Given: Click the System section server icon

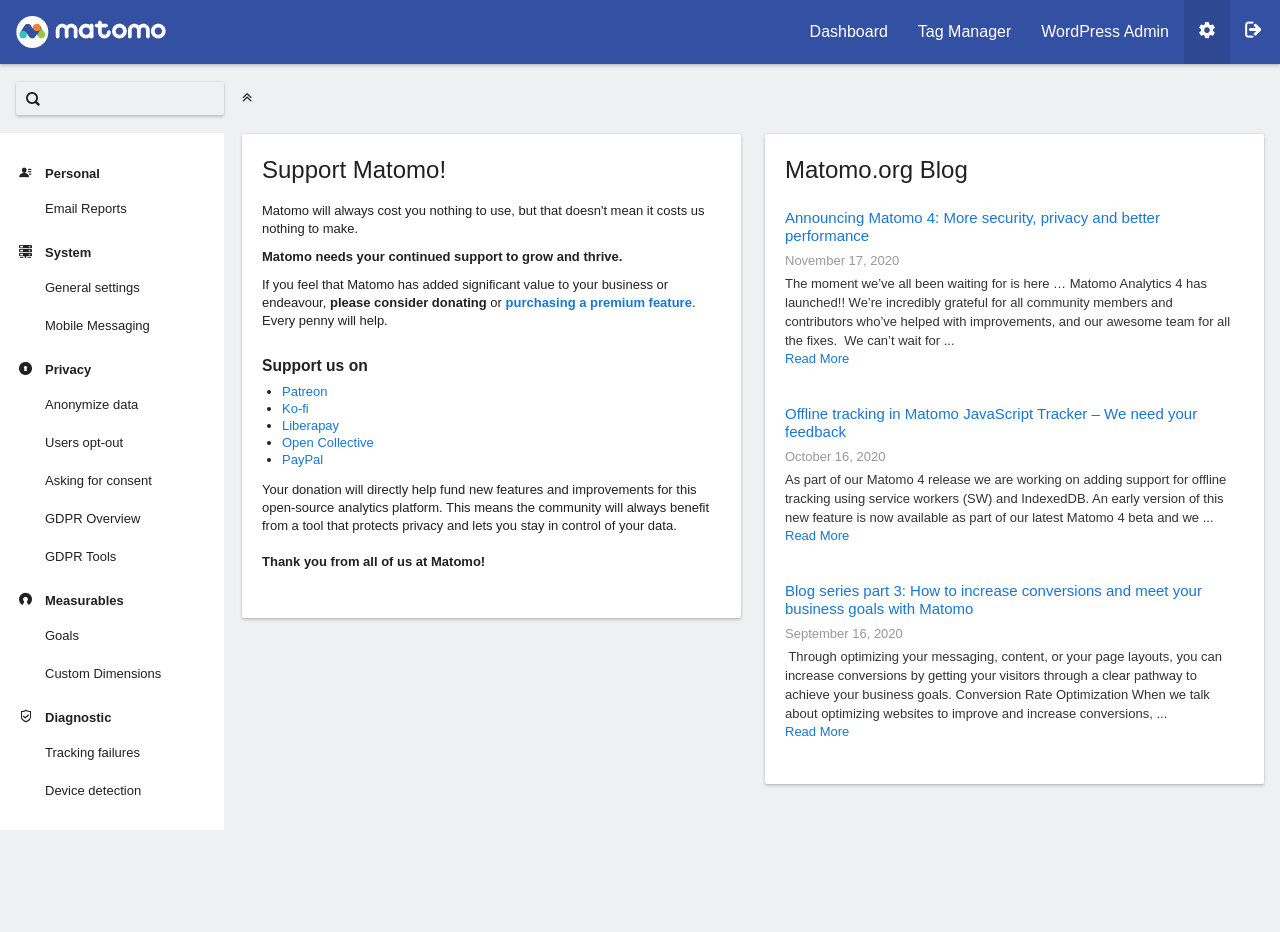Looking at the screenshot, I should tap(26, 252).
